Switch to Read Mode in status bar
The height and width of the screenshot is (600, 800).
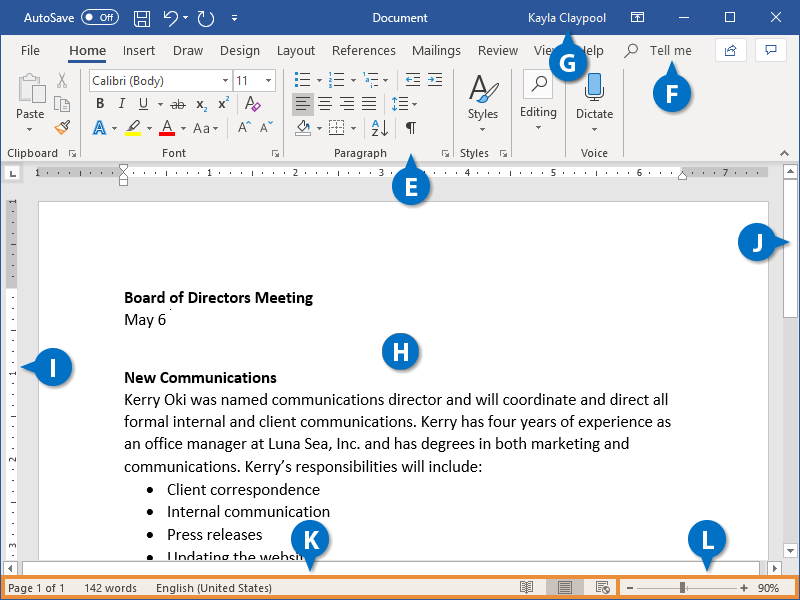[524, 587]
